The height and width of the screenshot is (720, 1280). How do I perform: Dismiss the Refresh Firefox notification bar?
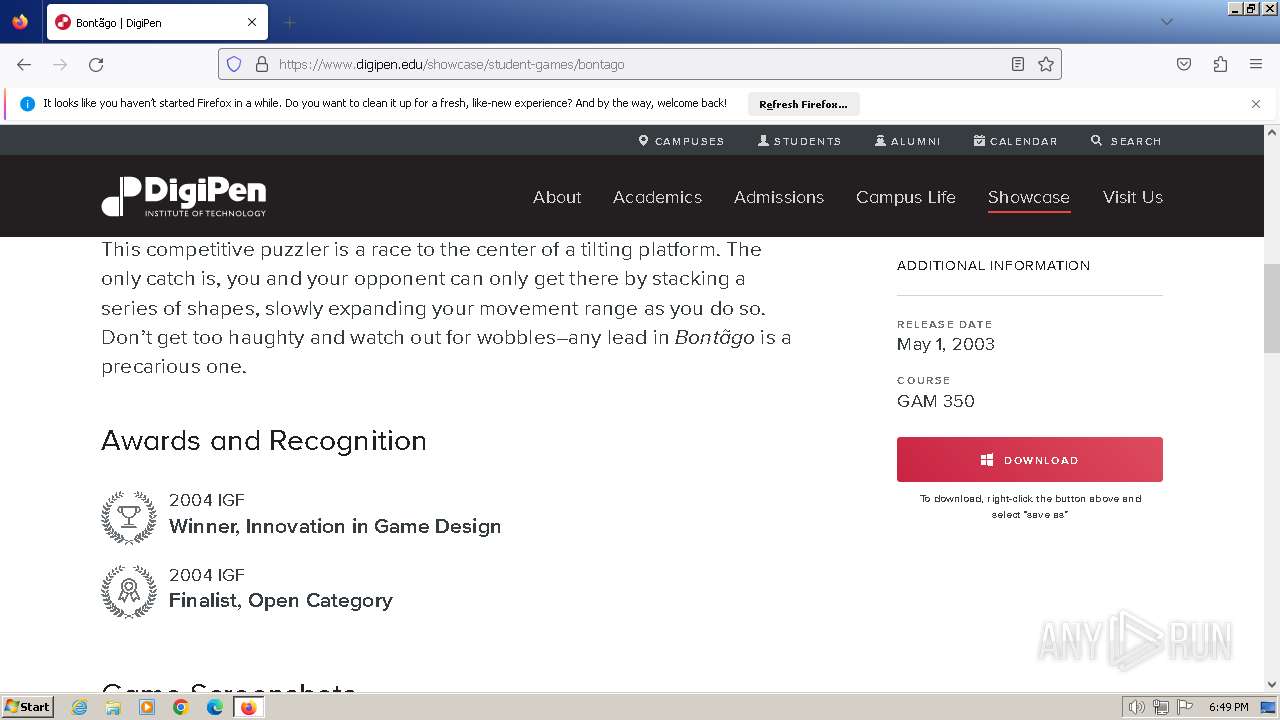[x=1256, y=104]
